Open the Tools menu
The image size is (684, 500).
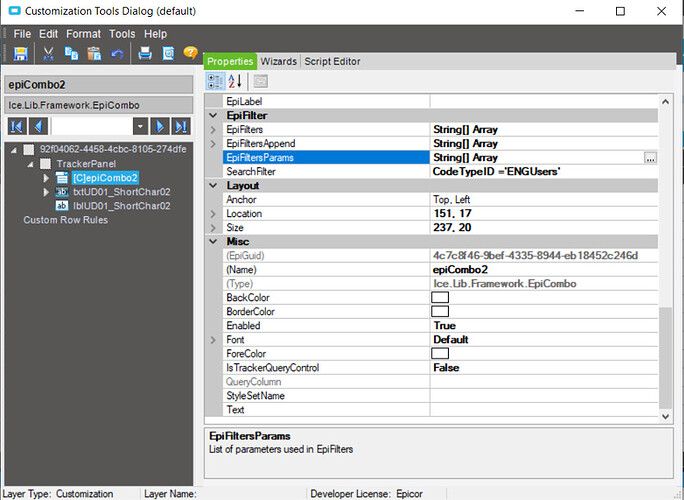(x=122, y=34)
